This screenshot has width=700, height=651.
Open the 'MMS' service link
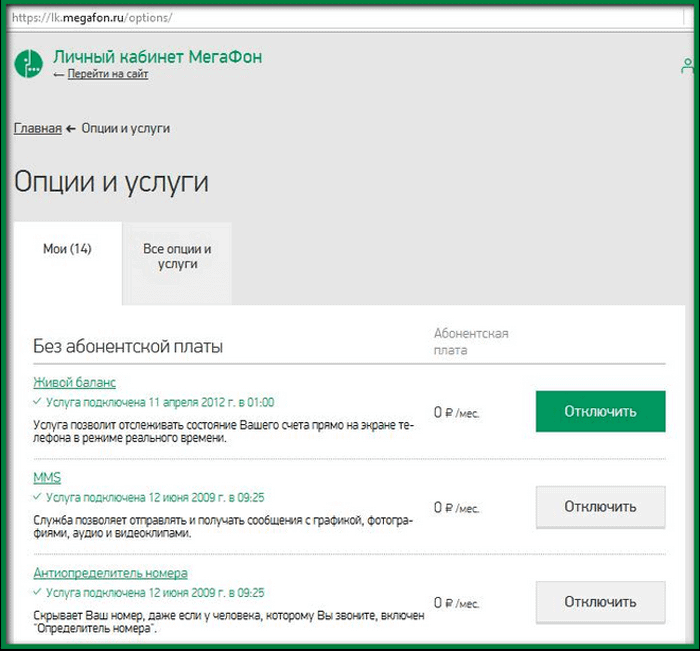click(47, 477)
